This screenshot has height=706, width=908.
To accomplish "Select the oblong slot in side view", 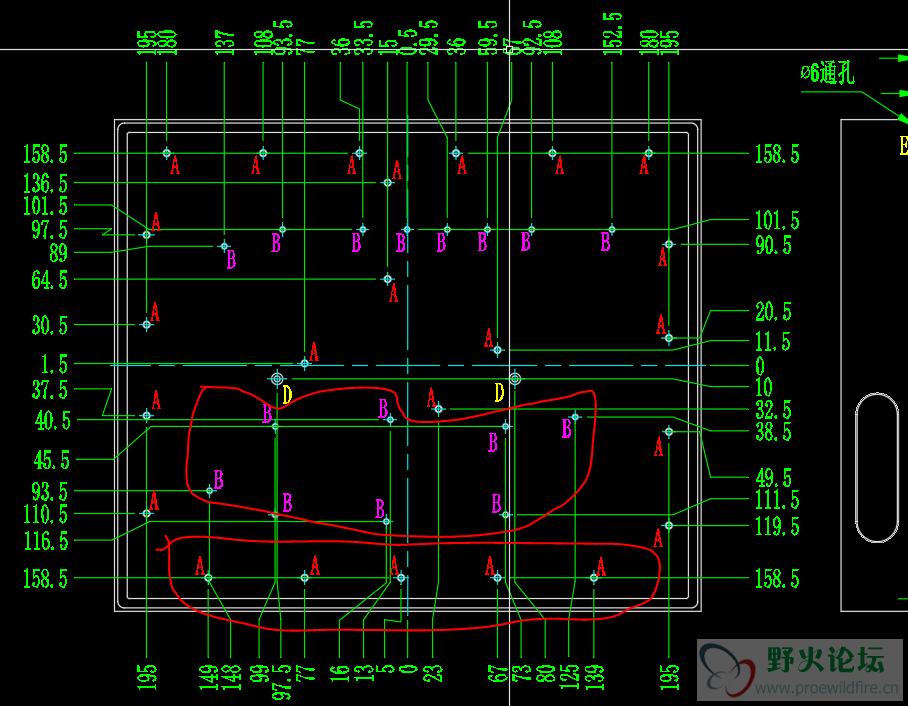I will [877, 467].
